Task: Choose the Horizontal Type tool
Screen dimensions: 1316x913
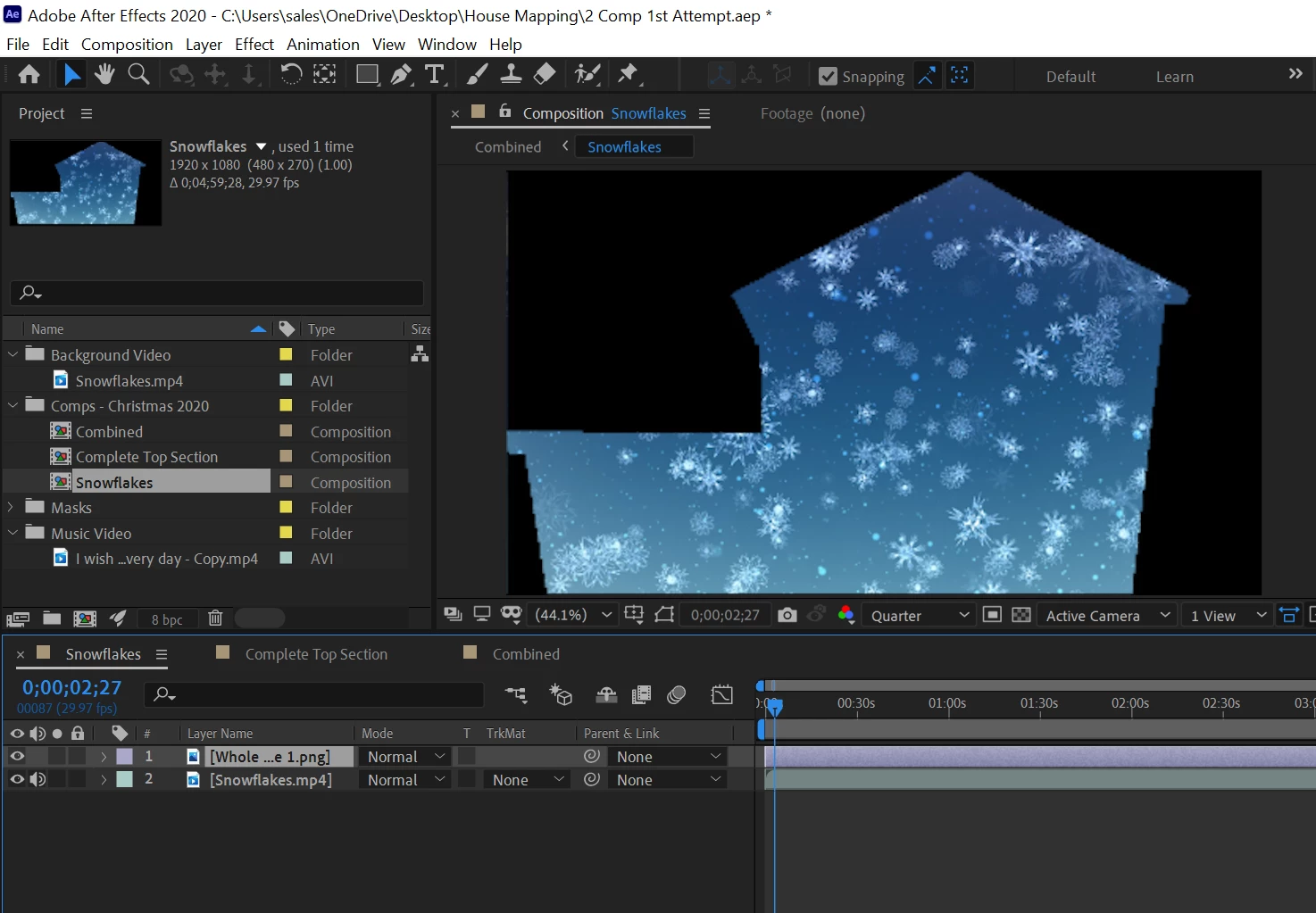Action: coord(435,75)
